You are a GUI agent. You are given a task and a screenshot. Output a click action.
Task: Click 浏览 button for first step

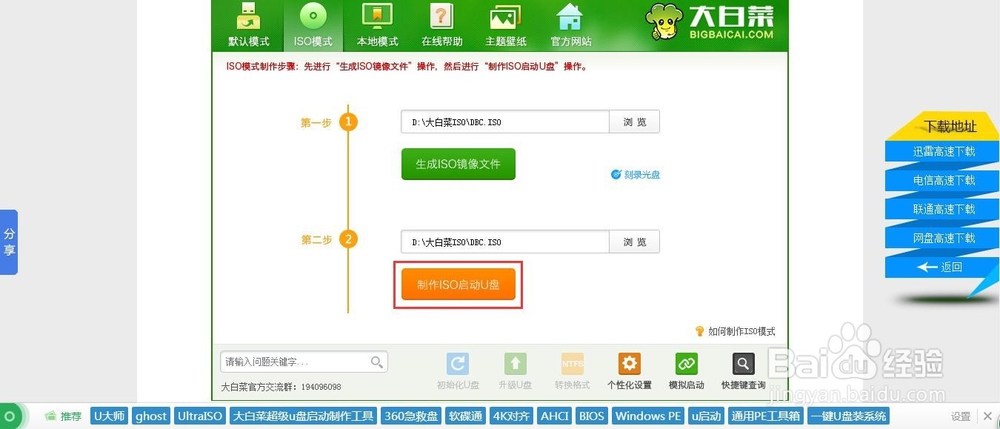[634, 122]
